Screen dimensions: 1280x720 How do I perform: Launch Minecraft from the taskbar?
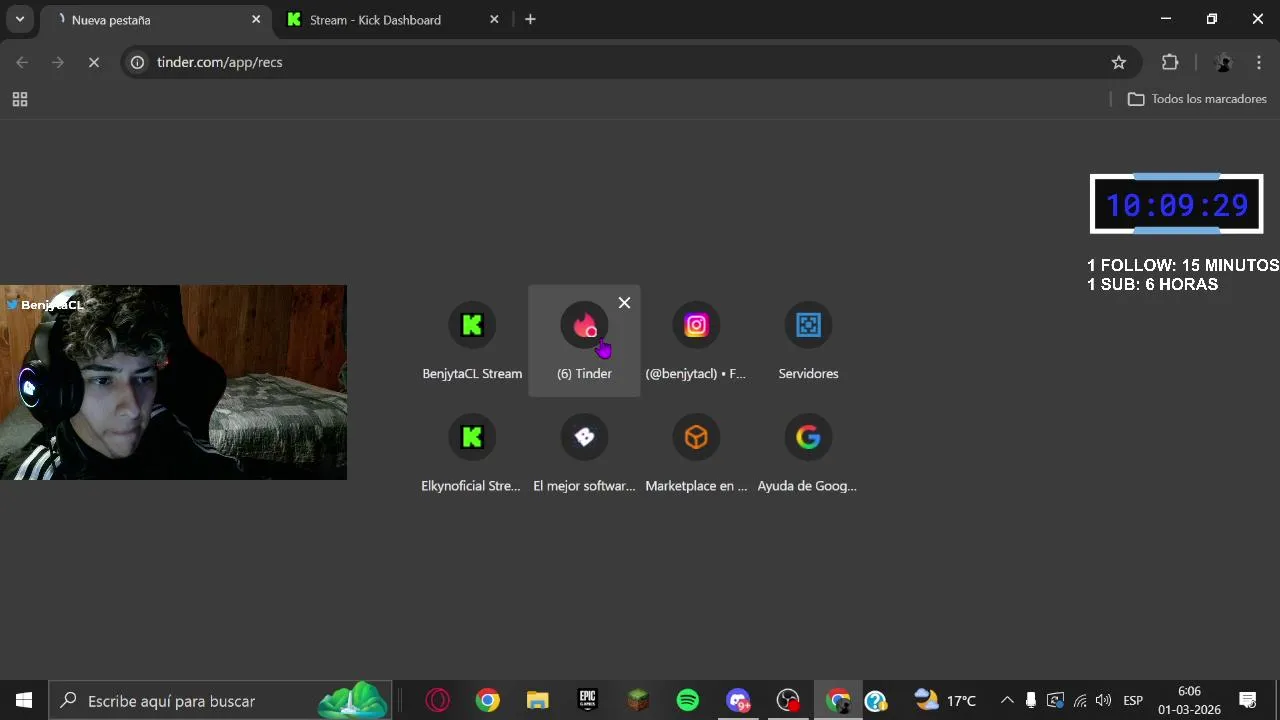[638, 701]
